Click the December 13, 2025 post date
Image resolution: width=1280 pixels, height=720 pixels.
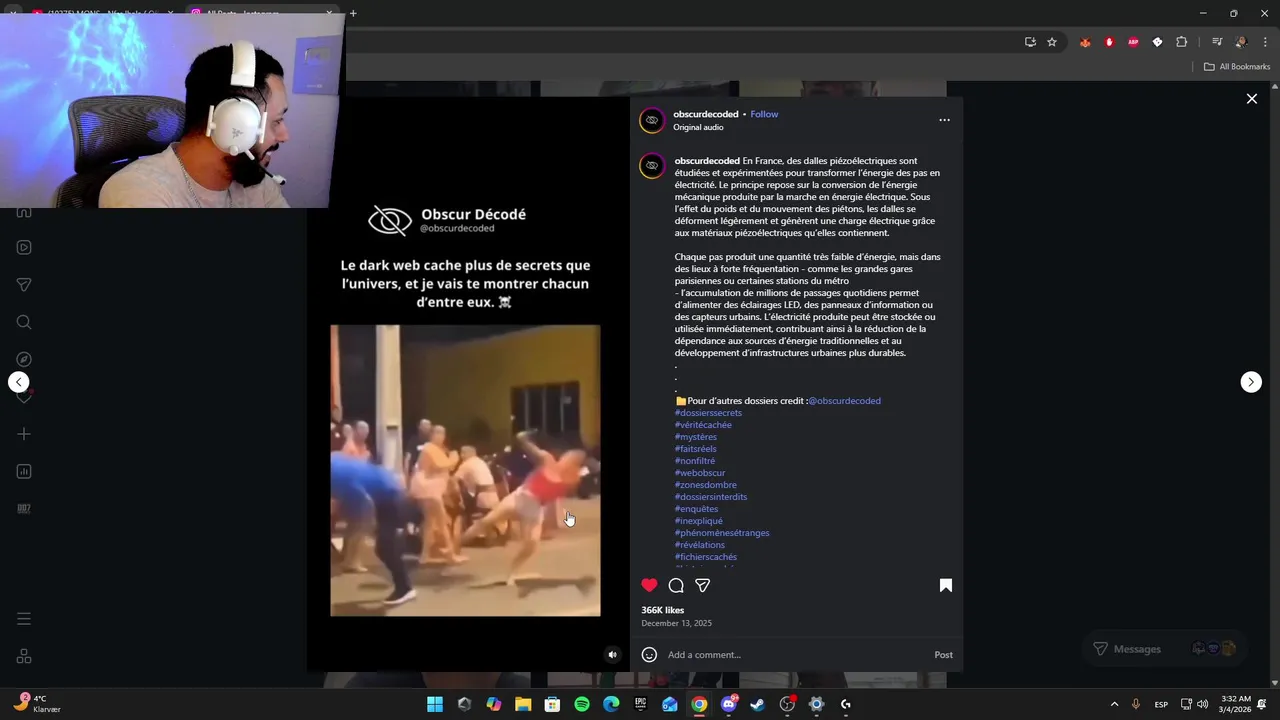(x=677, y=623)
